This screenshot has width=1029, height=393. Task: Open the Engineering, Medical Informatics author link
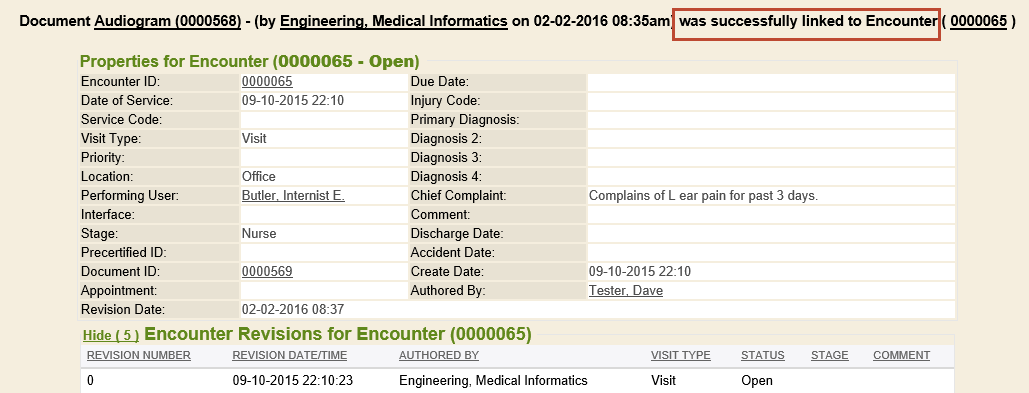[394, 21]
